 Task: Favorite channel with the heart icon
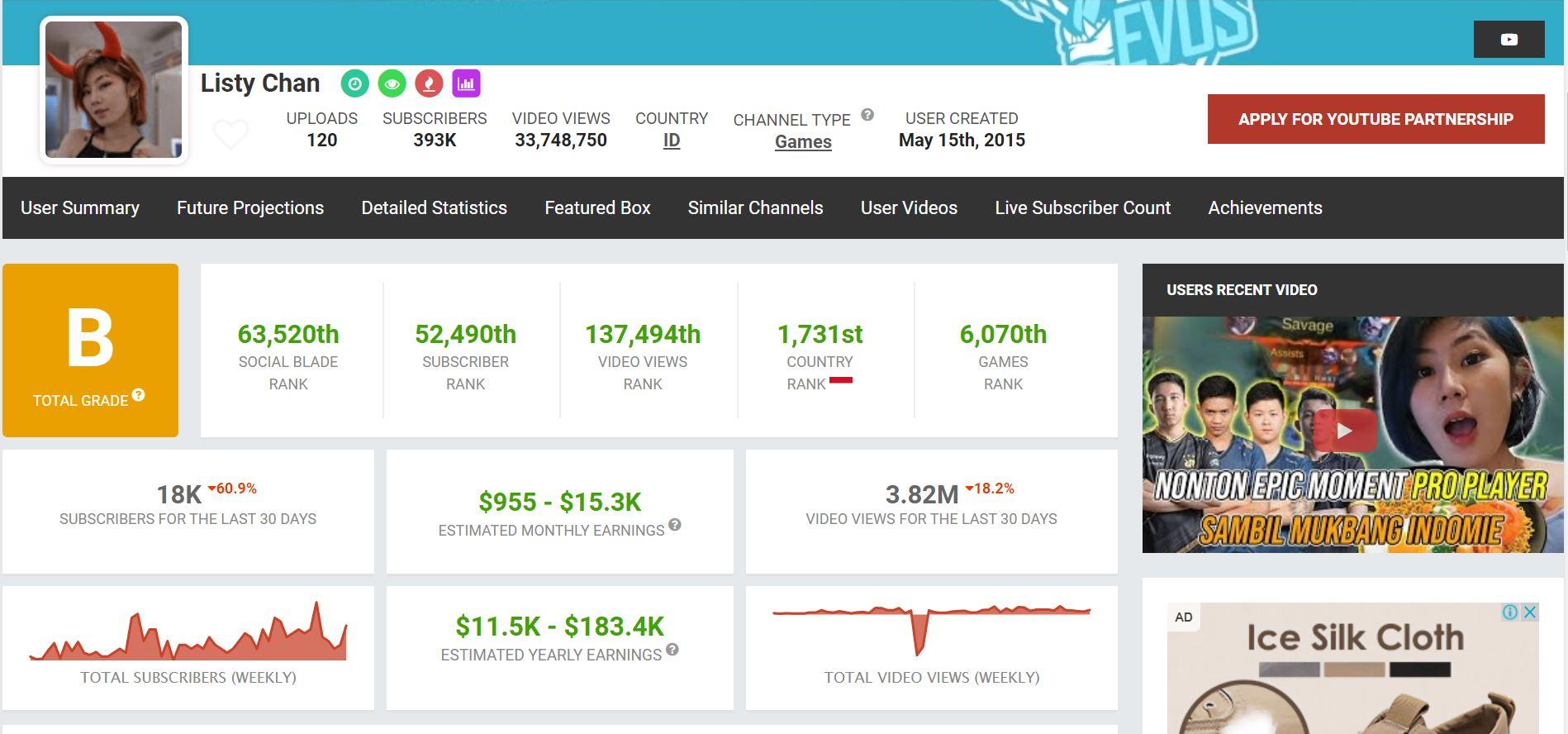pos(230,133)
